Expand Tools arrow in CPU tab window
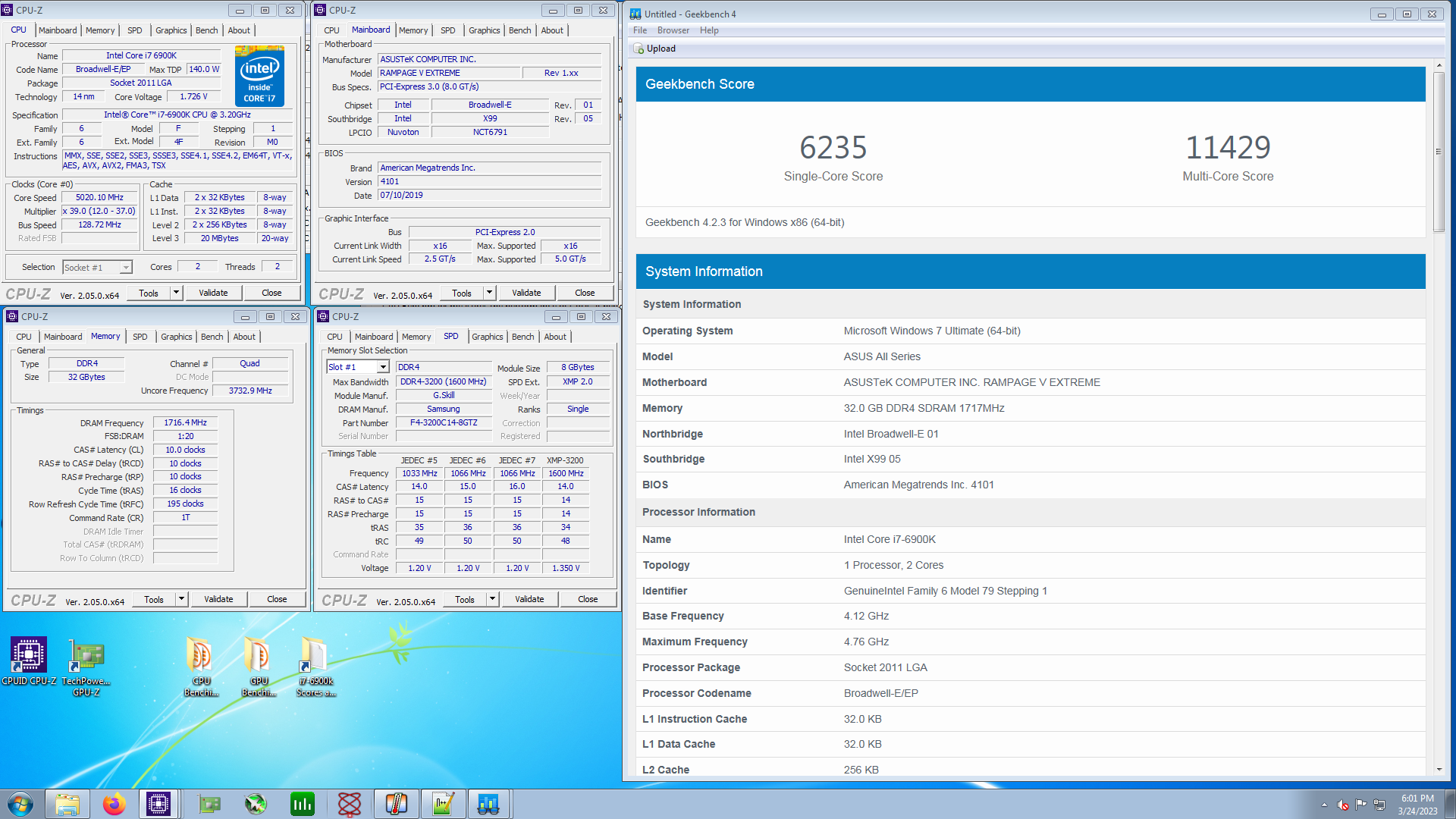The height and width of the screenshot is (819, 1456). pos(176,293)
